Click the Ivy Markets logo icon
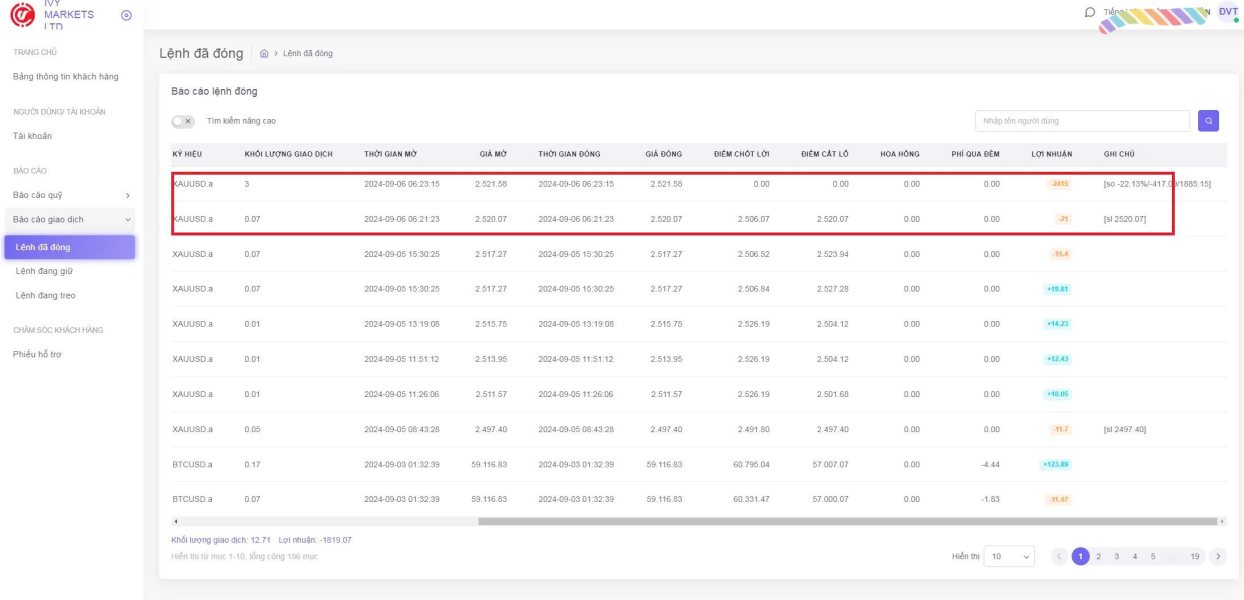1244x600 pixels. tap(21, 15)
